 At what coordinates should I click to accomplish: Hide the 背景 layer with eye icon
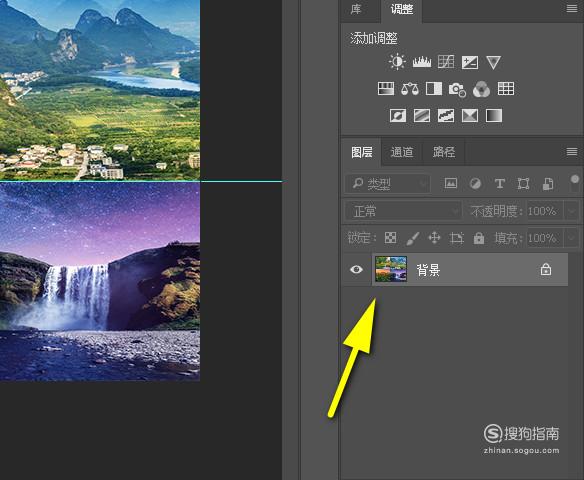356,269
